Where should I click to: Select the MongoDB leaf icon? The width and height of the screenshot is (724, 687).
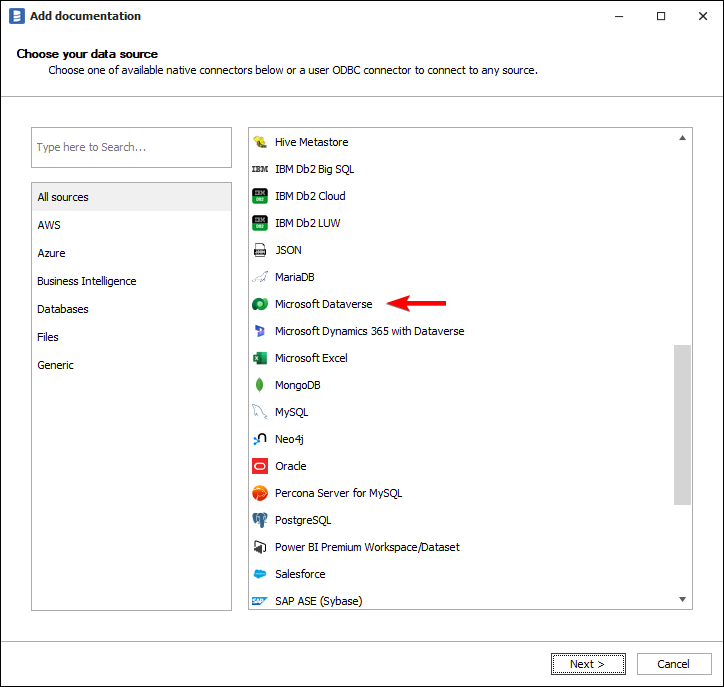(260, 385)
